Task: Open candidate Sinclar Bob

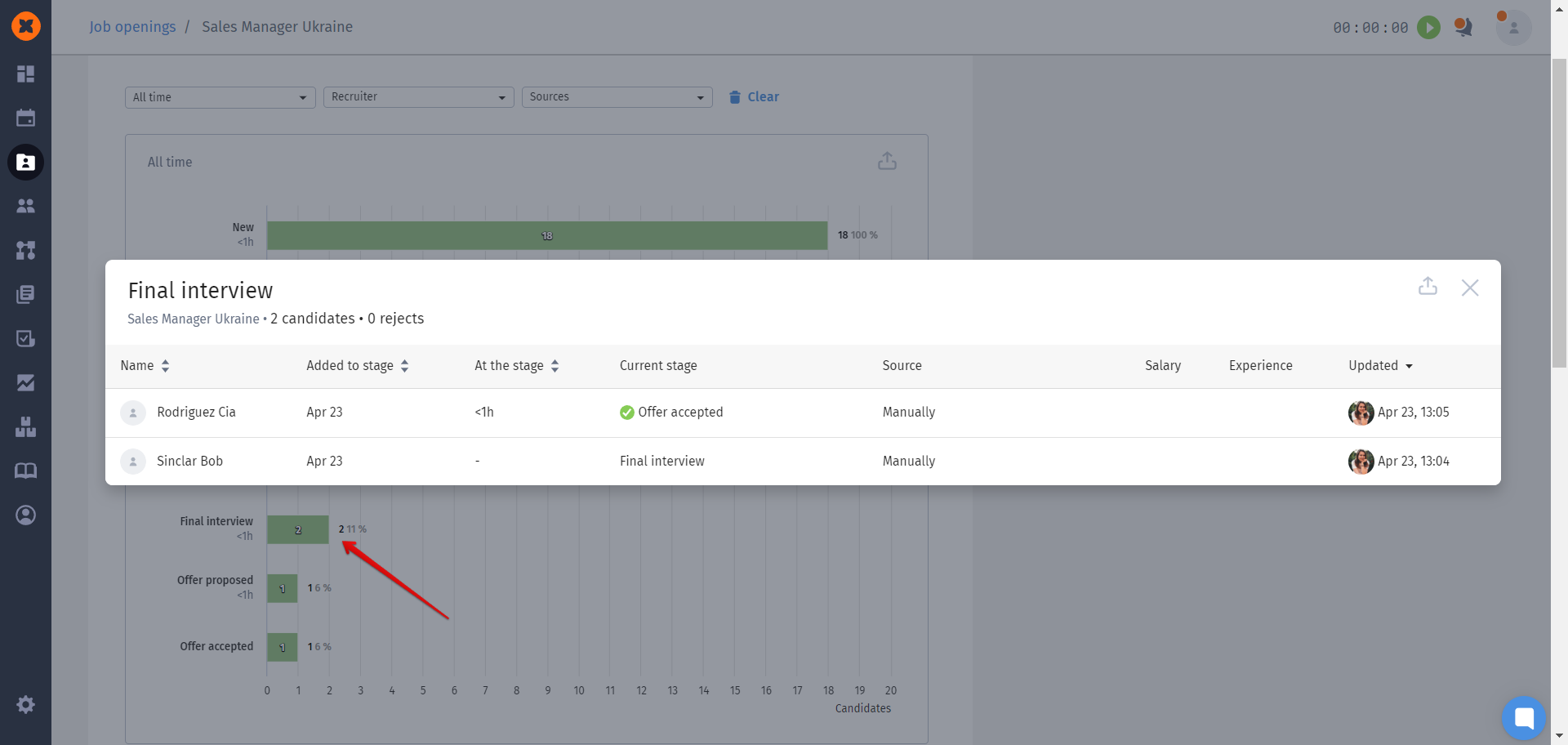Action: 189,462
